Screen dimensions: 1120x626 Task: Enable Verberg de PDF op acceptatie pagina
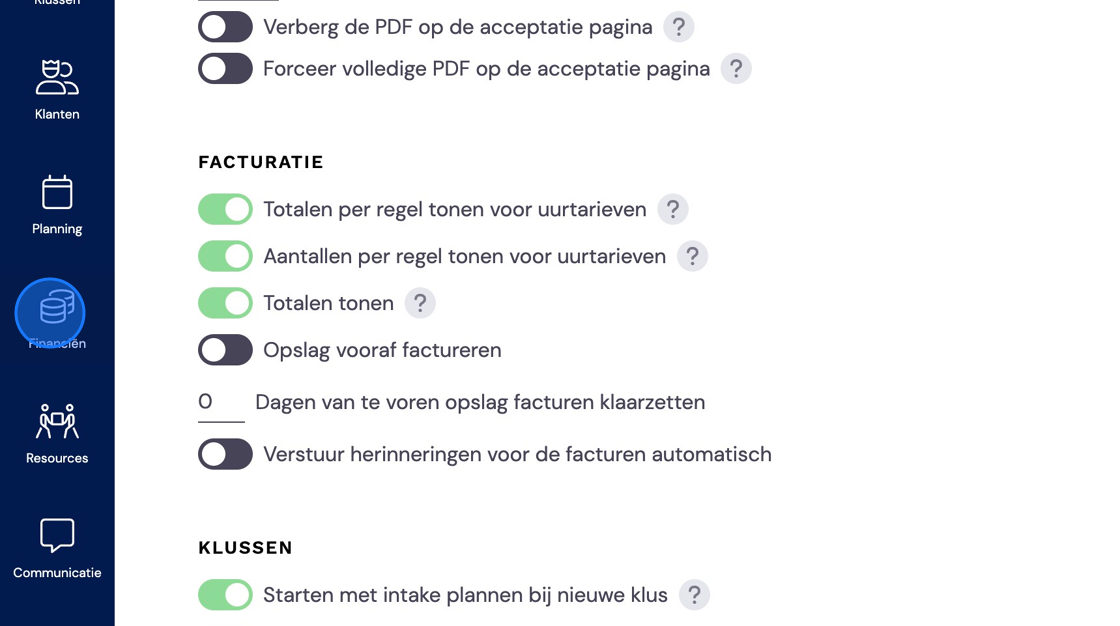225,27
